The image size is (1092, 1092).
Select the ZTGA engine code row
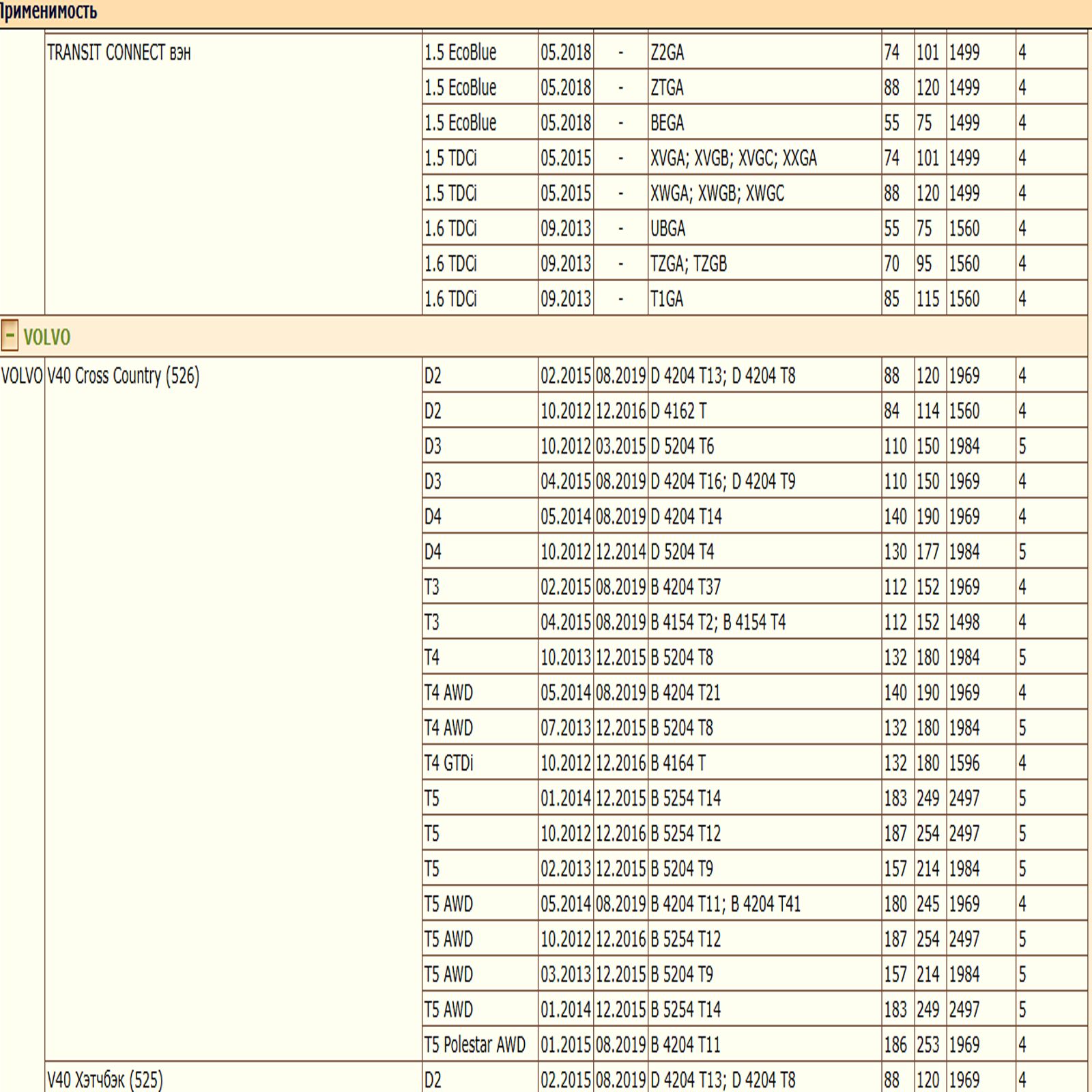[667, 88]
